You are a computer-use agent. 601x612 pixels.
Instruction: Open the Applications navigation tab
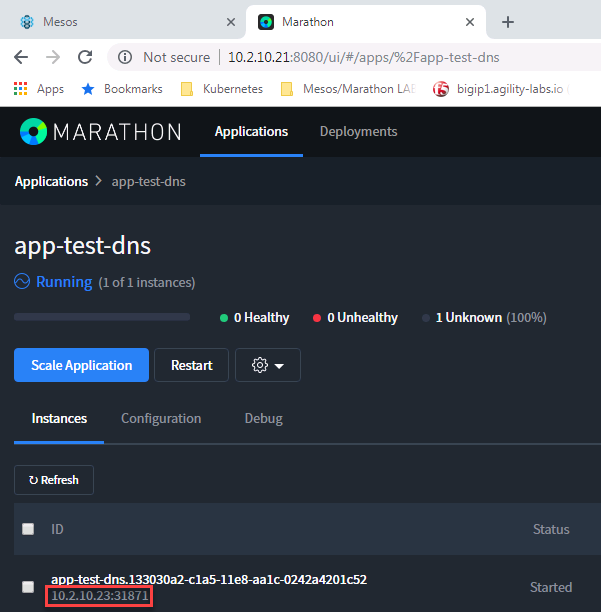251,132
